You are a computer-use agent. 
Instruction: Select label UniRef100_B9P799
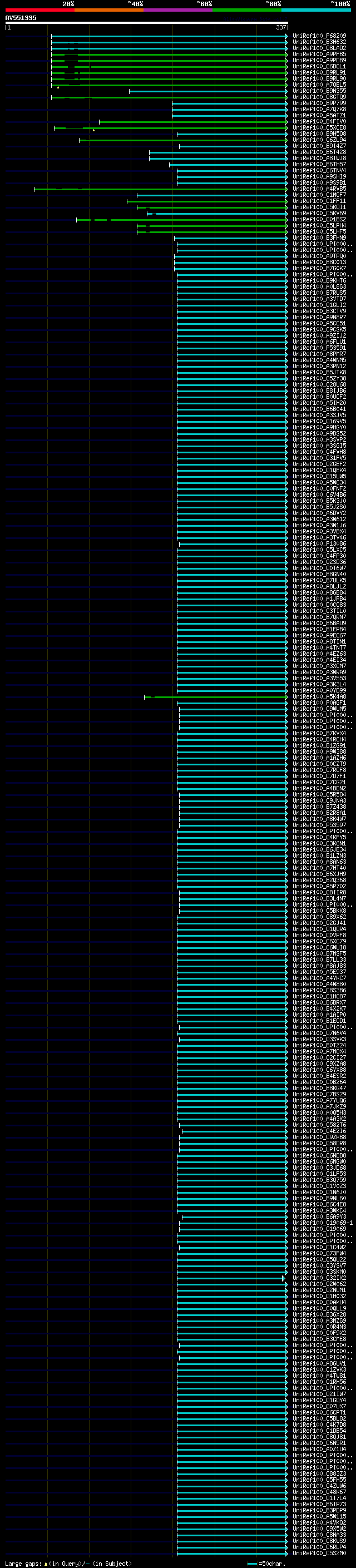tap(319, 103)
